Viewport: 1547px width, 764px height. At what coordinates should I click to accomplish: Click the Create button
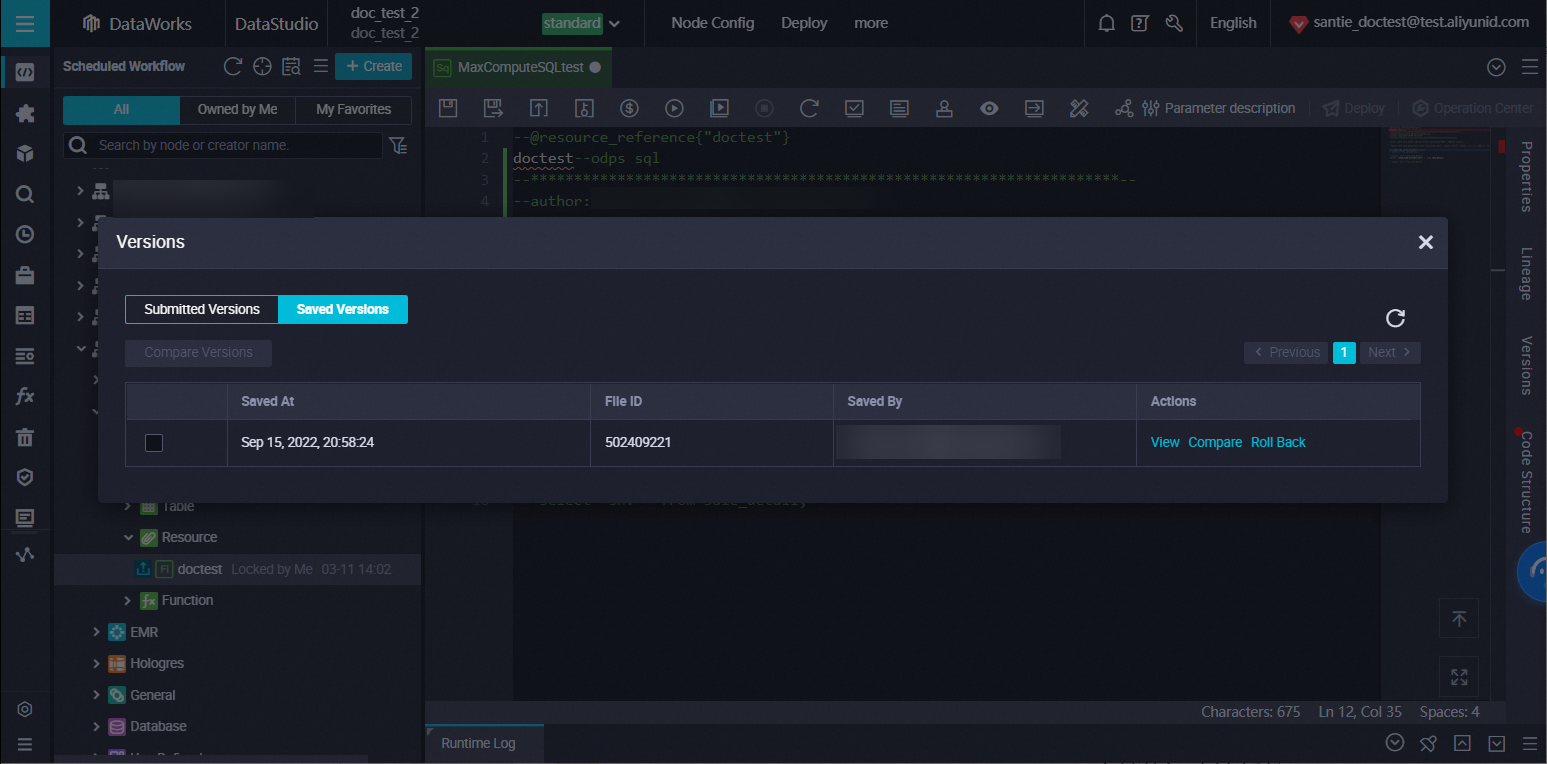coord(374,66)
